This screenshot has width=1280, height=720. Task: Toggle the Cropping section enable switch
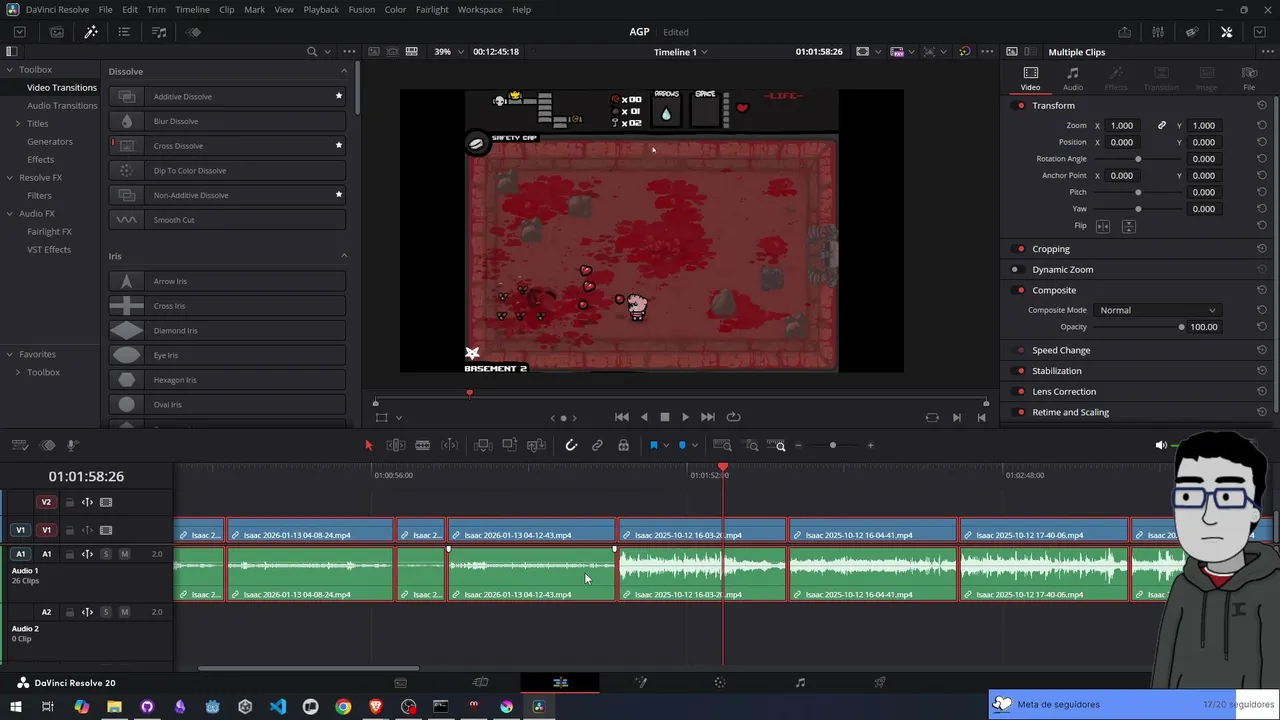[x=1020, y=249]
